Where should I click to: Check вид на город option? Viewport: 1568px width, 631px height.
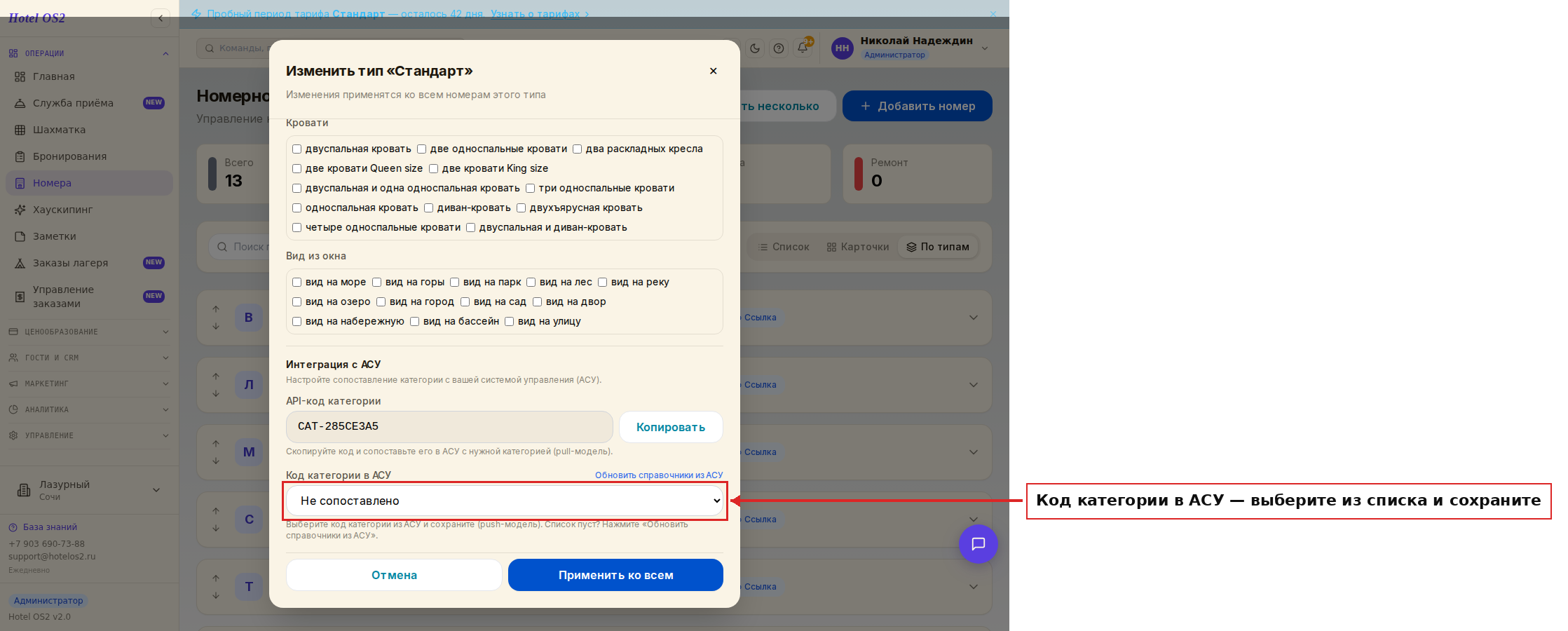[381, 301]
